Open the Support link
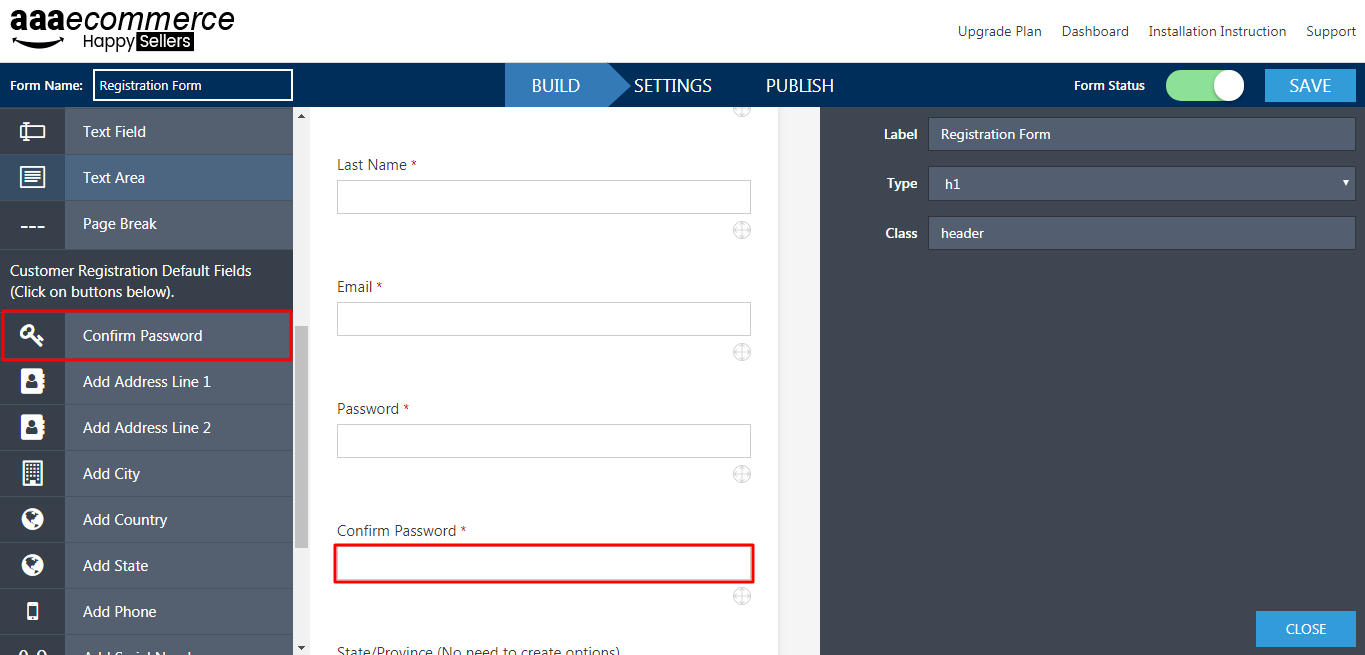The height and width of the screenshot is (655, 1365). (x=1331, y=31)
